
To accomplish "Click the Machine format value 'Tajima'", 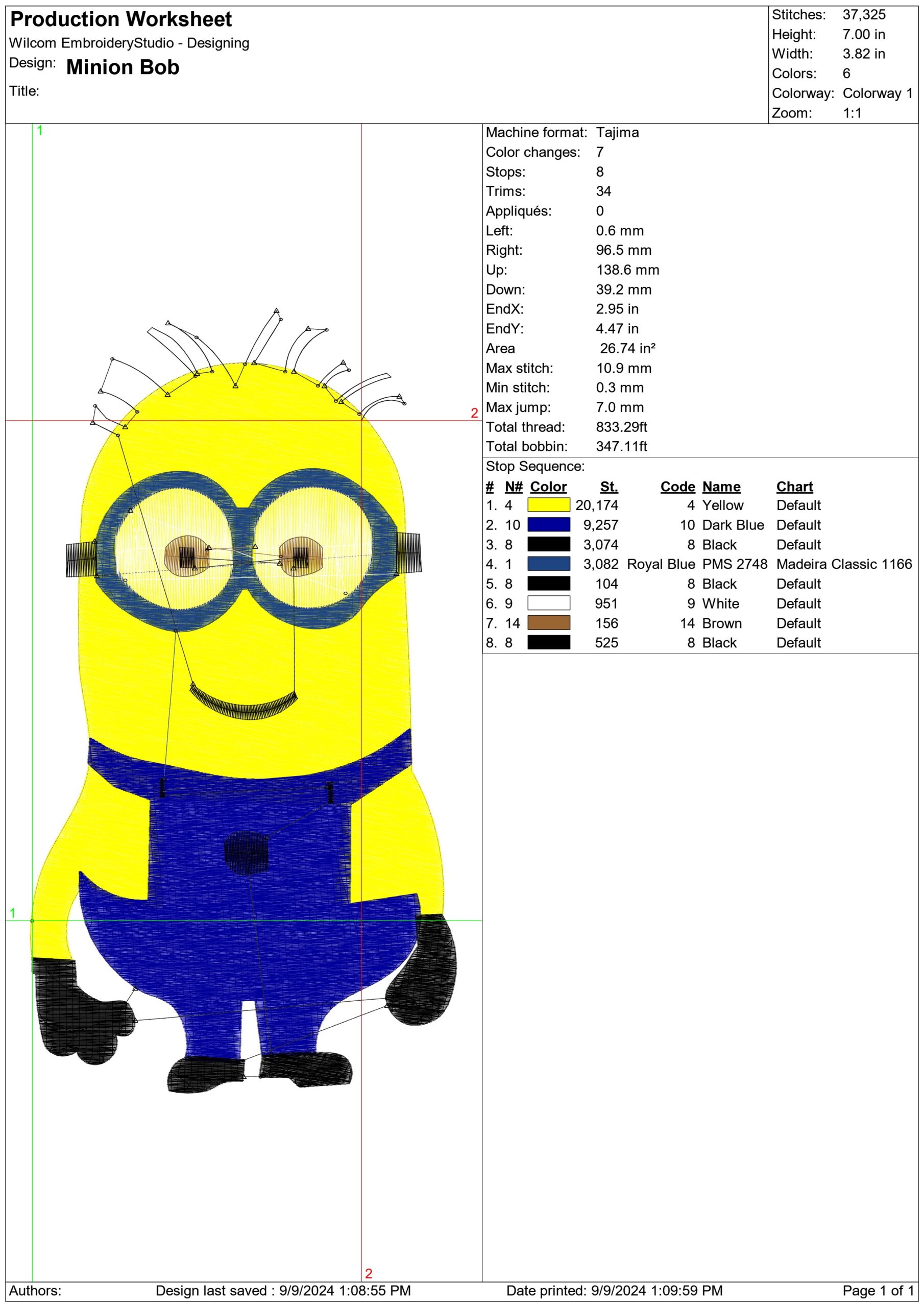I will pyautogui.click(x=617, y=133).
